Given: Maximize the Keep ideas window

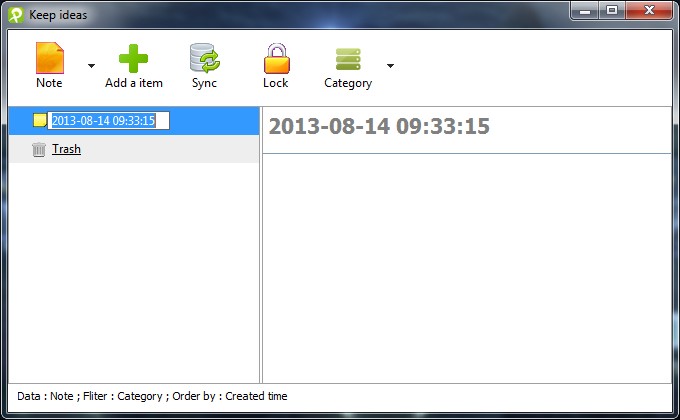Looking at the screenshot, I should 612,10.
